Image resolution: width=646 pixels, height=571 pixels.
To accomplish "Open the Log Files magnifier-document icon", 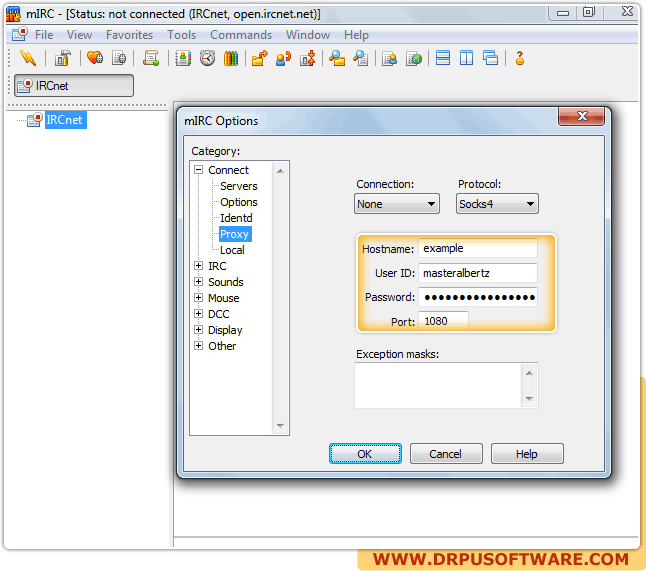I will point(361,58).
